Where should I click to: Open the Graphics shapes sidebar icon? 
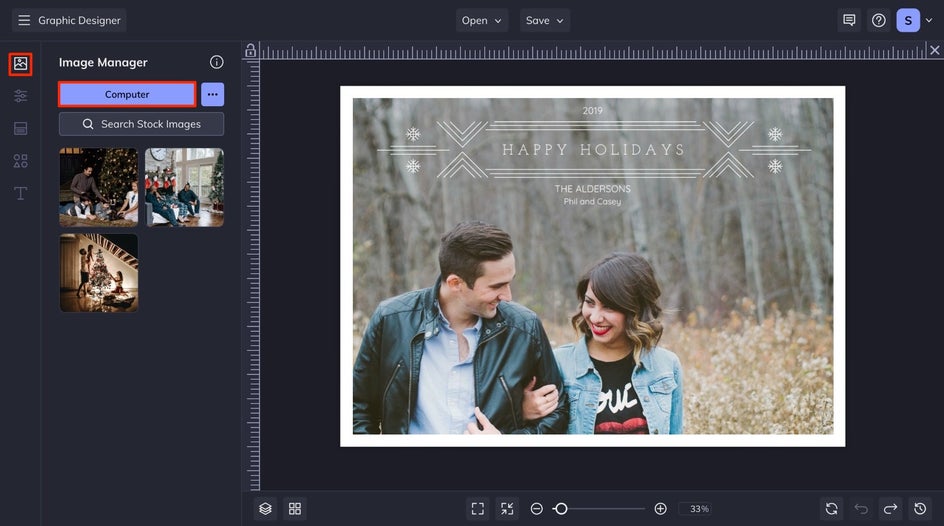[x=20, y=160]
